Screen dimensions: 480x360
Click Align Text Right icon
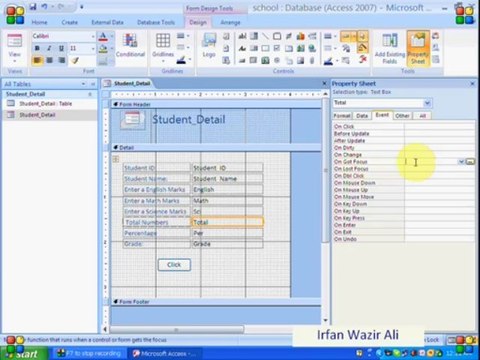(x=62, y=60)
